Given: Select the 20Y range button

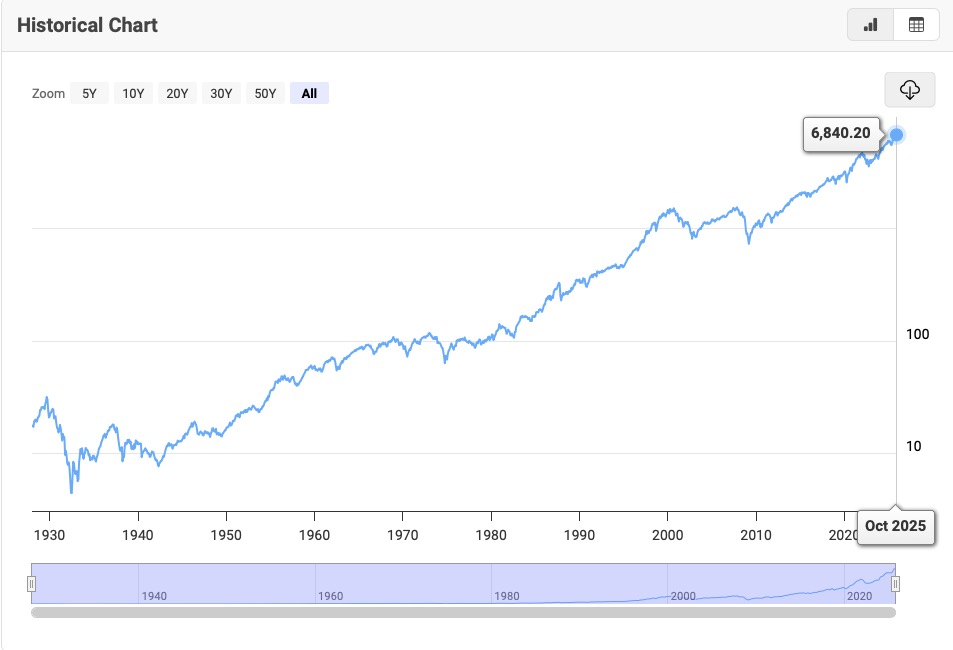Looking at the screenshot, I should point(176,92).
